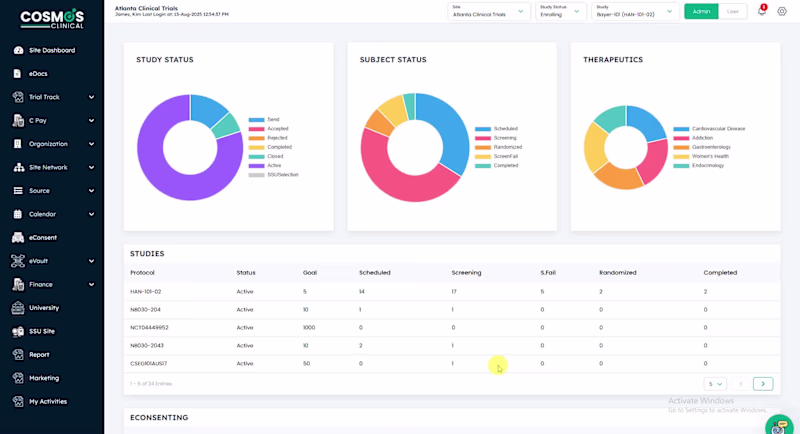Viewport: 800px width, 434px height.
Task: Toggle the Rejected legend entry
Action: 268,138
